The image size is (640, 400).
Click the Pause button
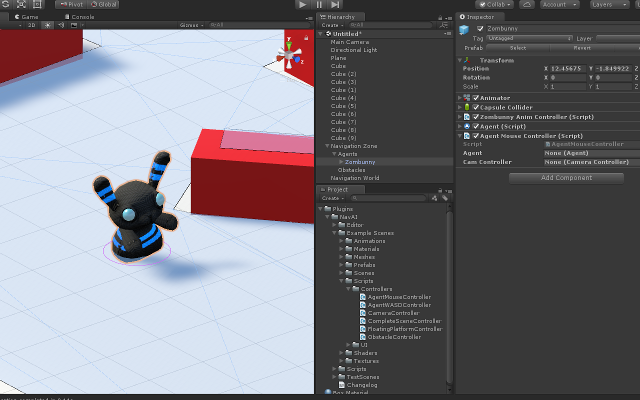pyautogui.click(x=319, y=4)
